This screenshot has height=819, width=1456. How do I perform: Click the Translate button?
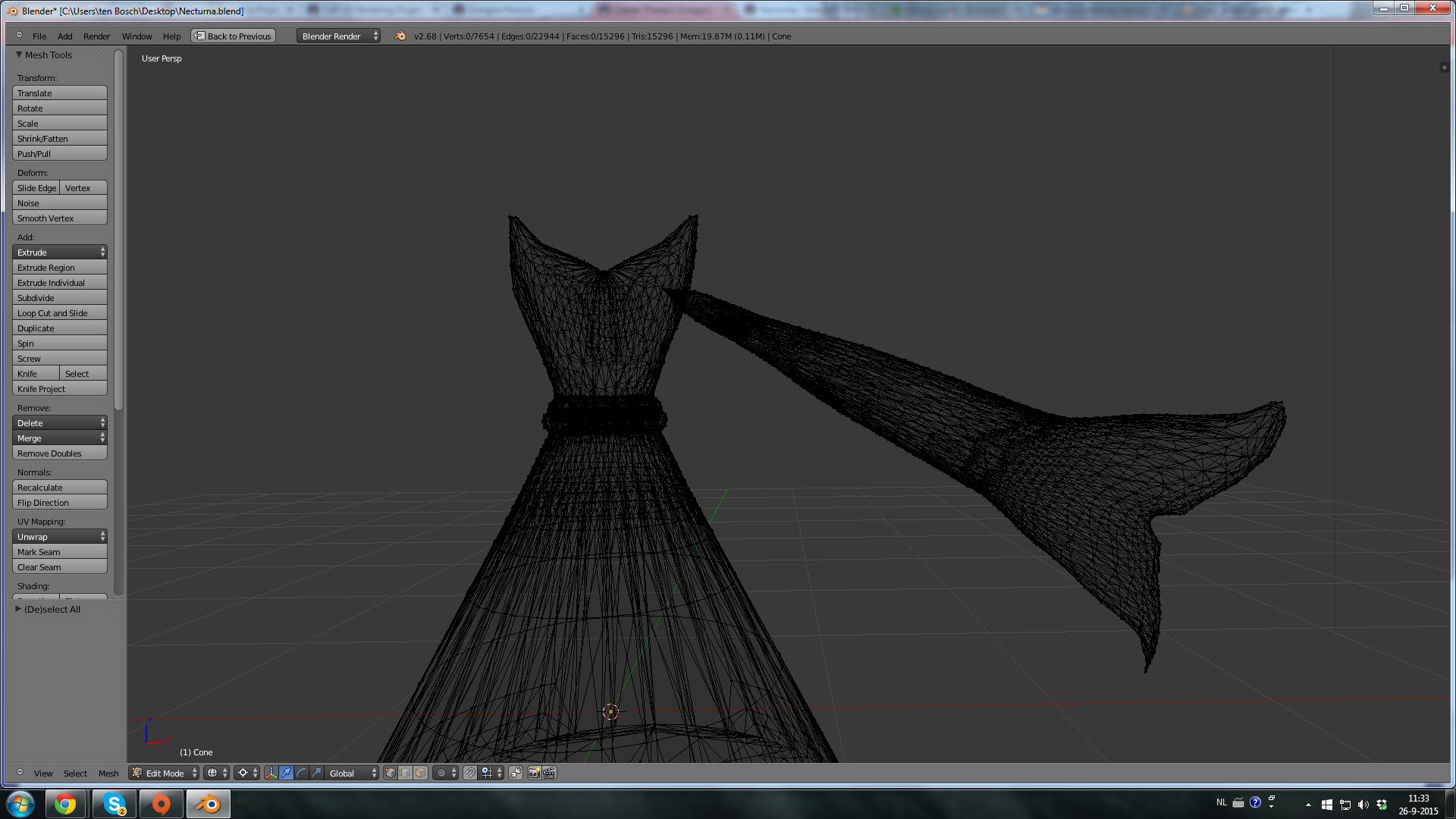60,93
